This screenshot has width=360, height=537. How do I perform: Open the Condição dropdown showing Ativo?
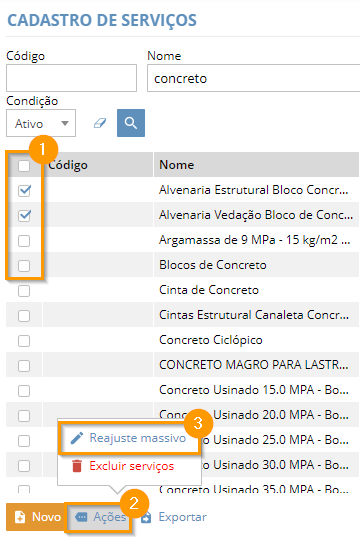pos(41,123)
